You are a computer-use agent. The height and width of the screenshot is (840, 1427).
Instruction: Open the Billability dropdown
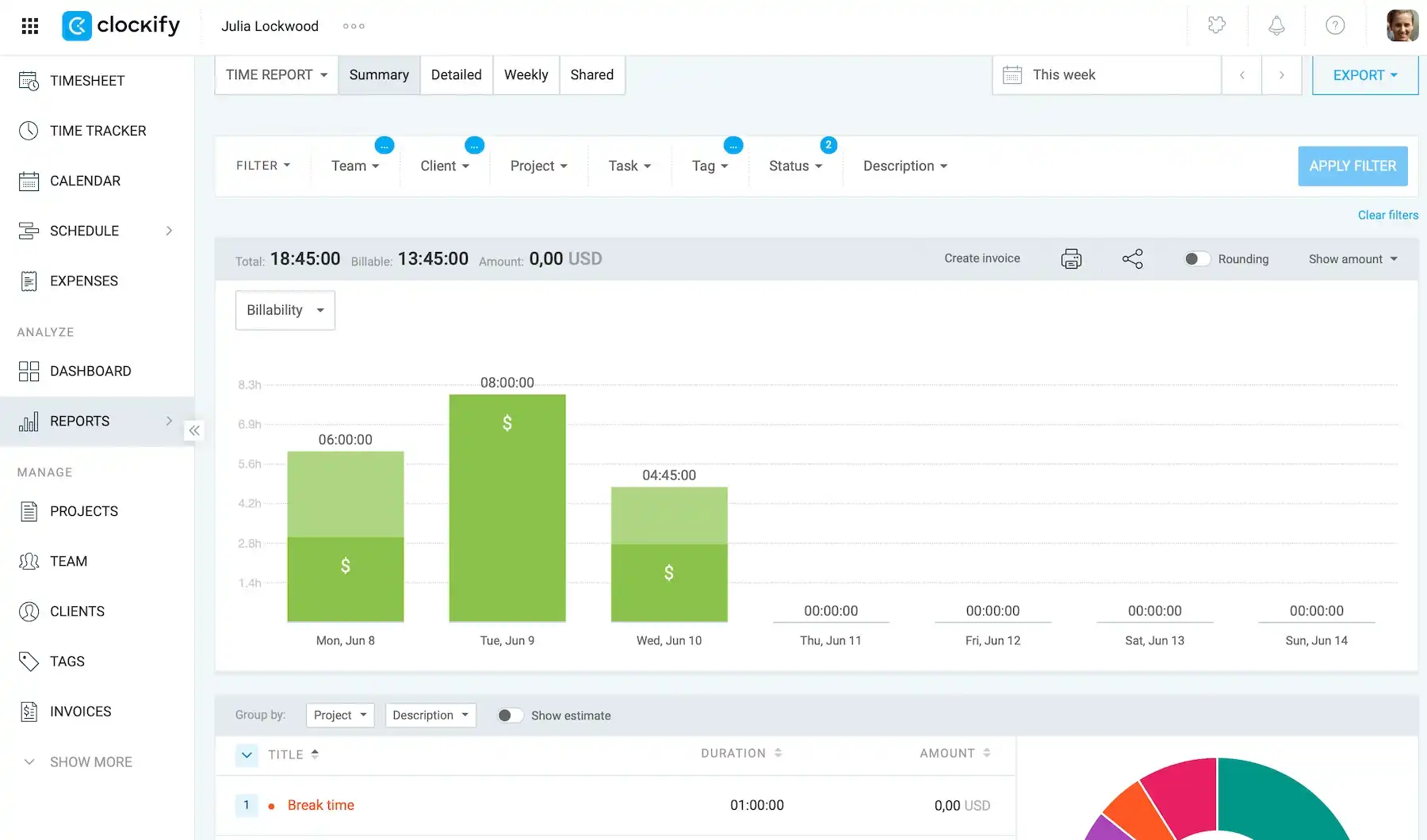click(x=285, y=310)
